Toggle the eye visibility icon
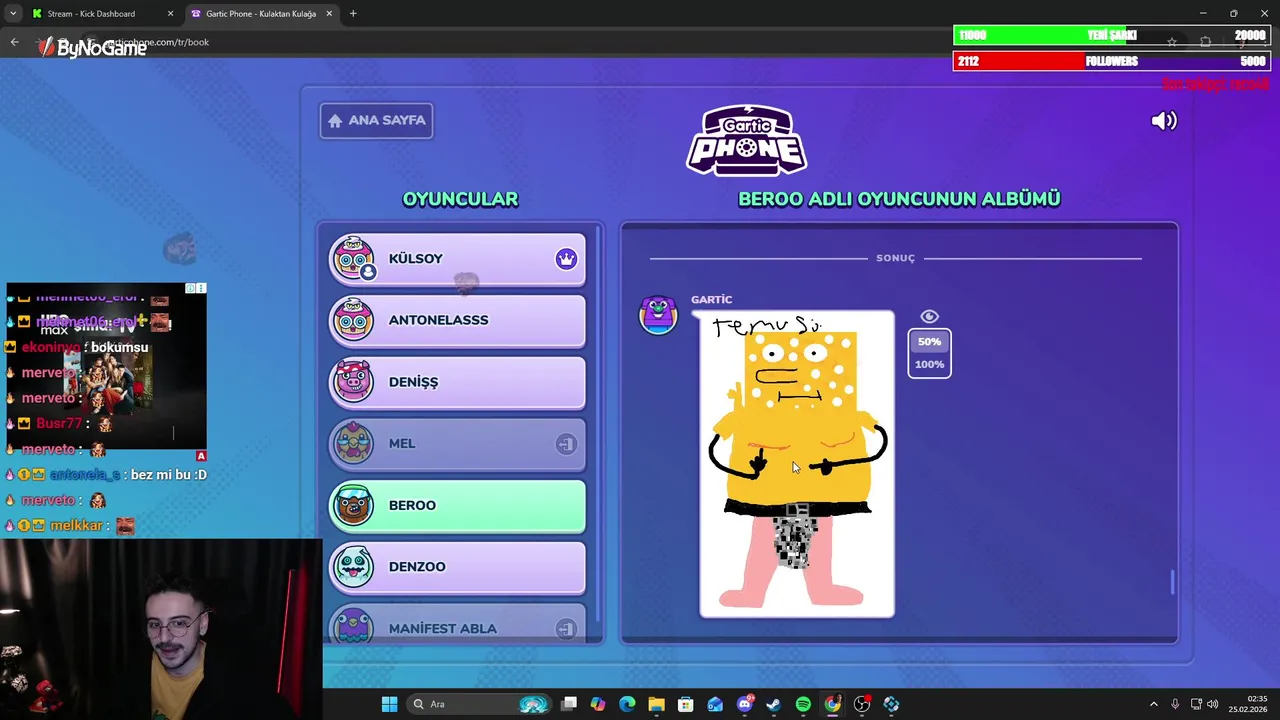Viewport: 1280px width, 720px height. [x=929, y=317]
